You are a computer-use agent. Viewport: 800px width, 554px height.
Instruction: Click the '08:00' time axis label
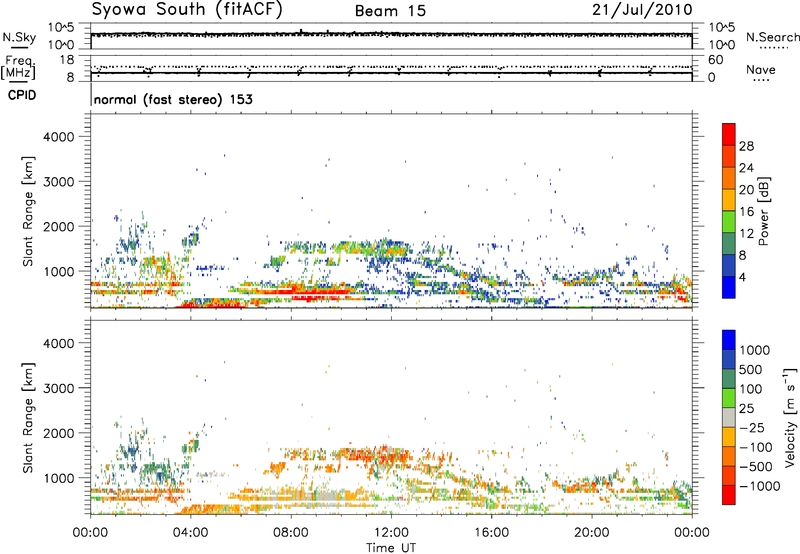(x=291, y=533)
